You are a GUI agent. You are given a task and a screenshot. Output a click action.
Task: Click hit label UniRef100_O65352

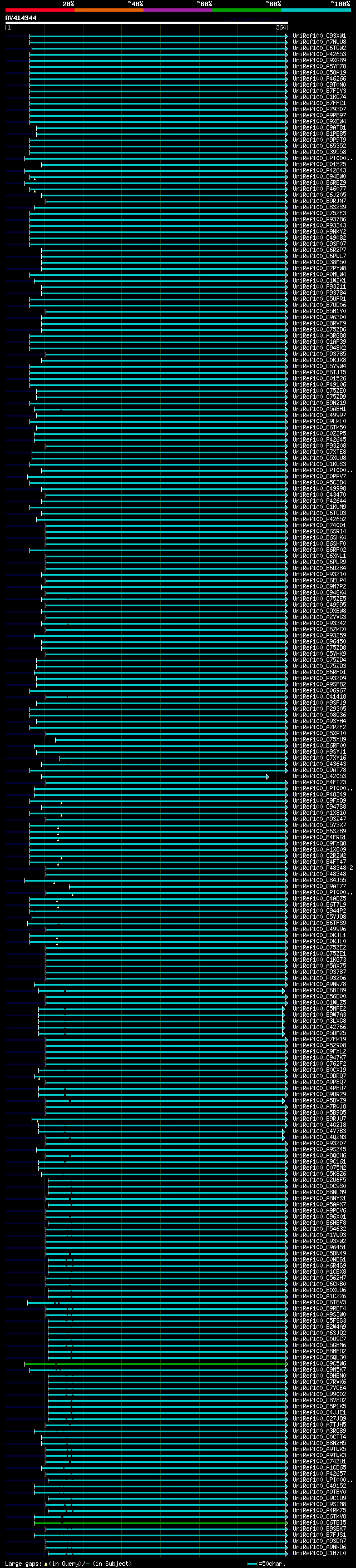point(319,146)
